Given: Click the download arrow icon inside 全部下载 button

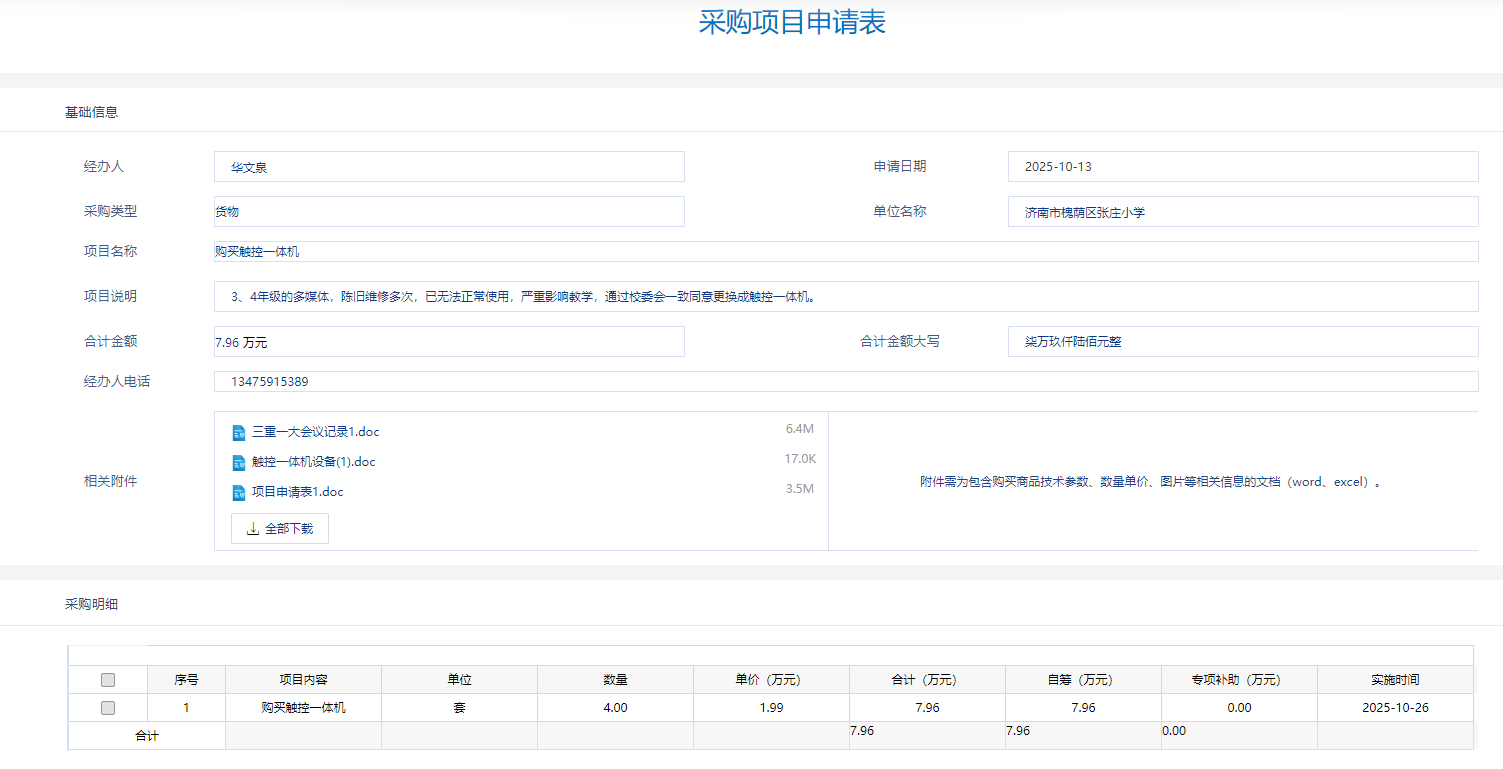Looking at the screenshot, I should pyautogui.click(x=251, y=528).
